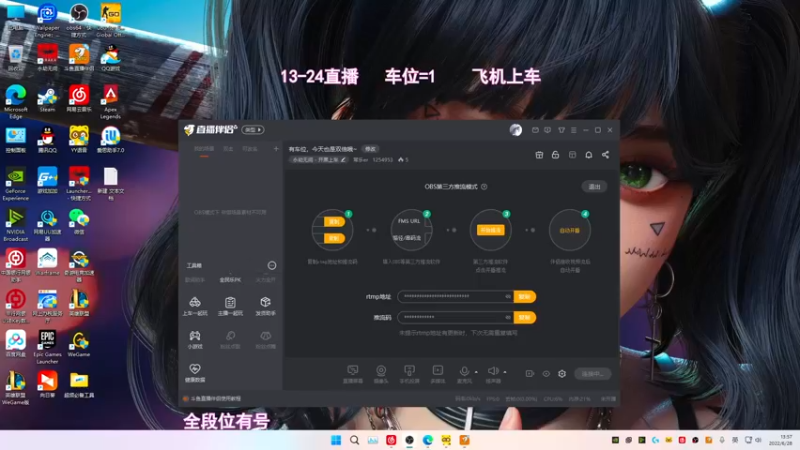This screenshot has width=800, height=450.
Task: Add screen capture source in bottom toolbar
Action: [x=353, y=373]
